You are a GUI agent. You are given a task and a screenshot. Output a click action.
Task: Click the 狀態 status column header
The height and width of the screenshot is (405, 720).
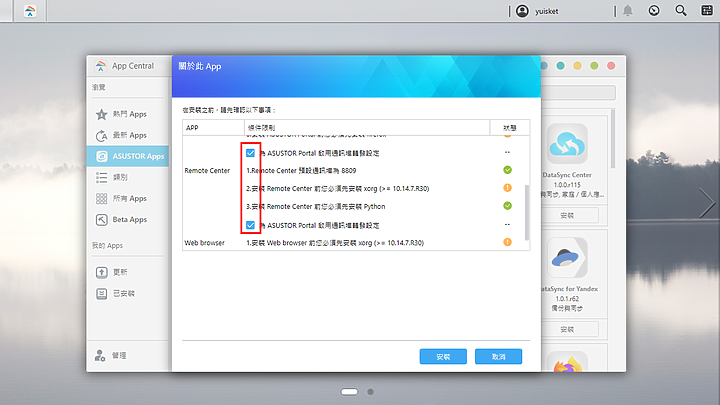510,128
